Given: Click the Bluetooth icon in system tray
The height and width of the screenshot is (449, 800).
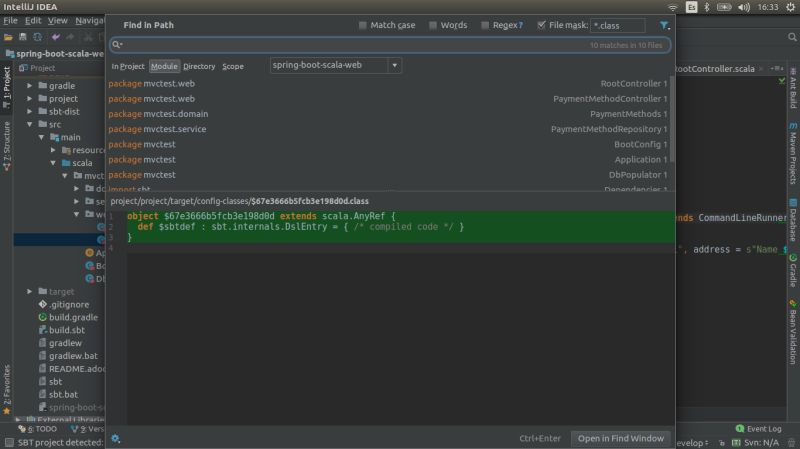Looking at the screenshot, I should tap(707, 7).
